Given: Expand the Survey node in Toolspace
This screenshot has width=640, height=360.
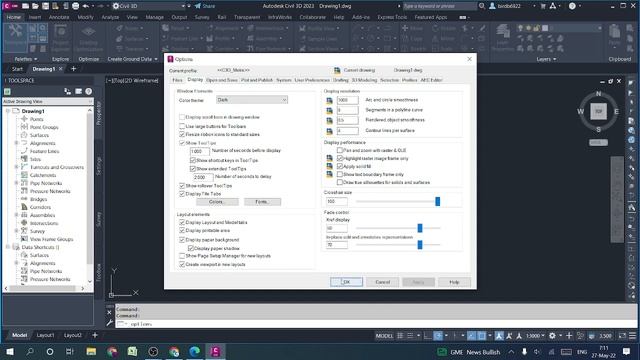Looking at the screenshot, I should coord(16,231).
